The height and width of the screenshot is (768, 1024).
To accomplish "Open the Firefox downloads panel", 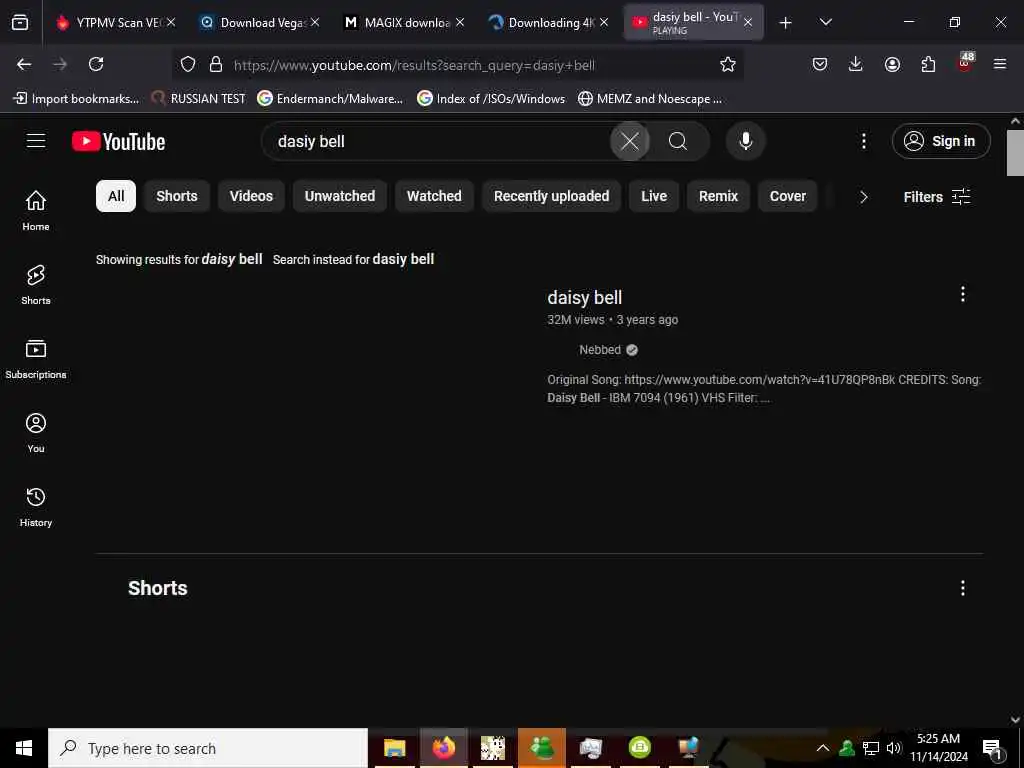I will pyautogui.click(x=856, y=64).
